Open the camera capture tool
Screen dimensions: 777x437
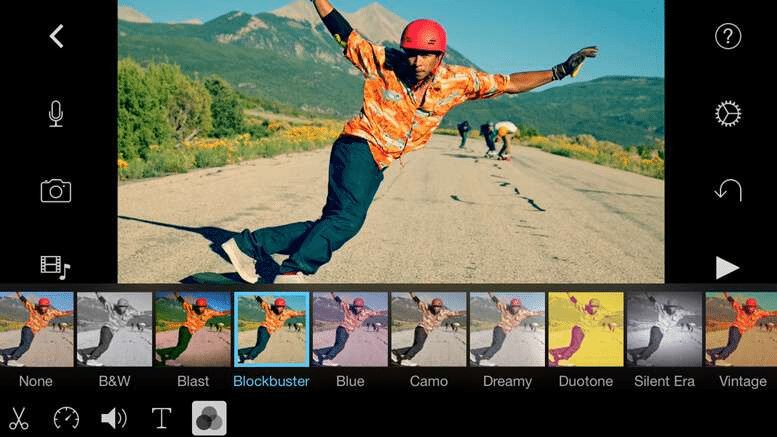pos(56,190)
